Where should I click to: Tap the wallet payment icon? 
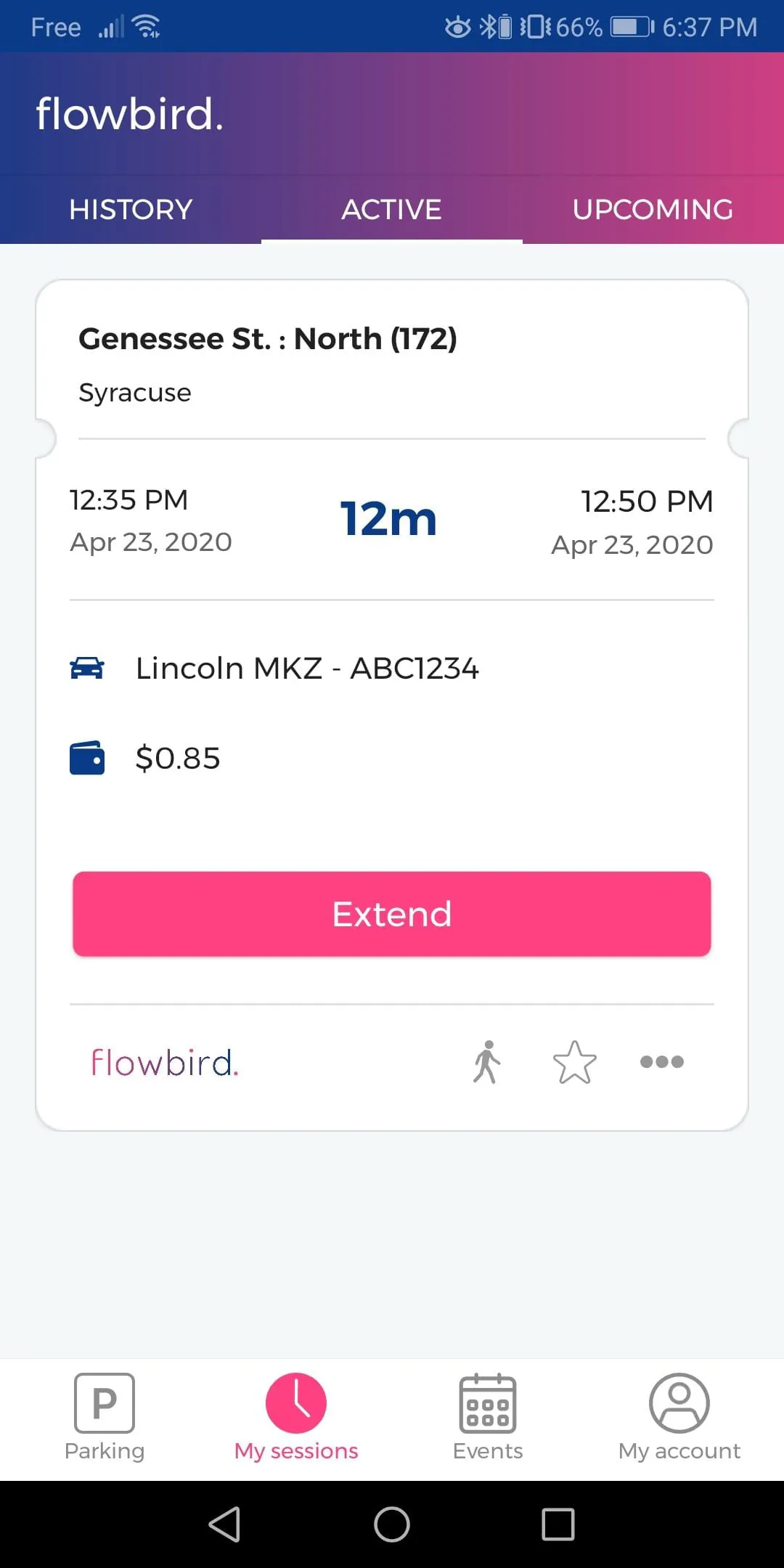click(x=87, y=758)
